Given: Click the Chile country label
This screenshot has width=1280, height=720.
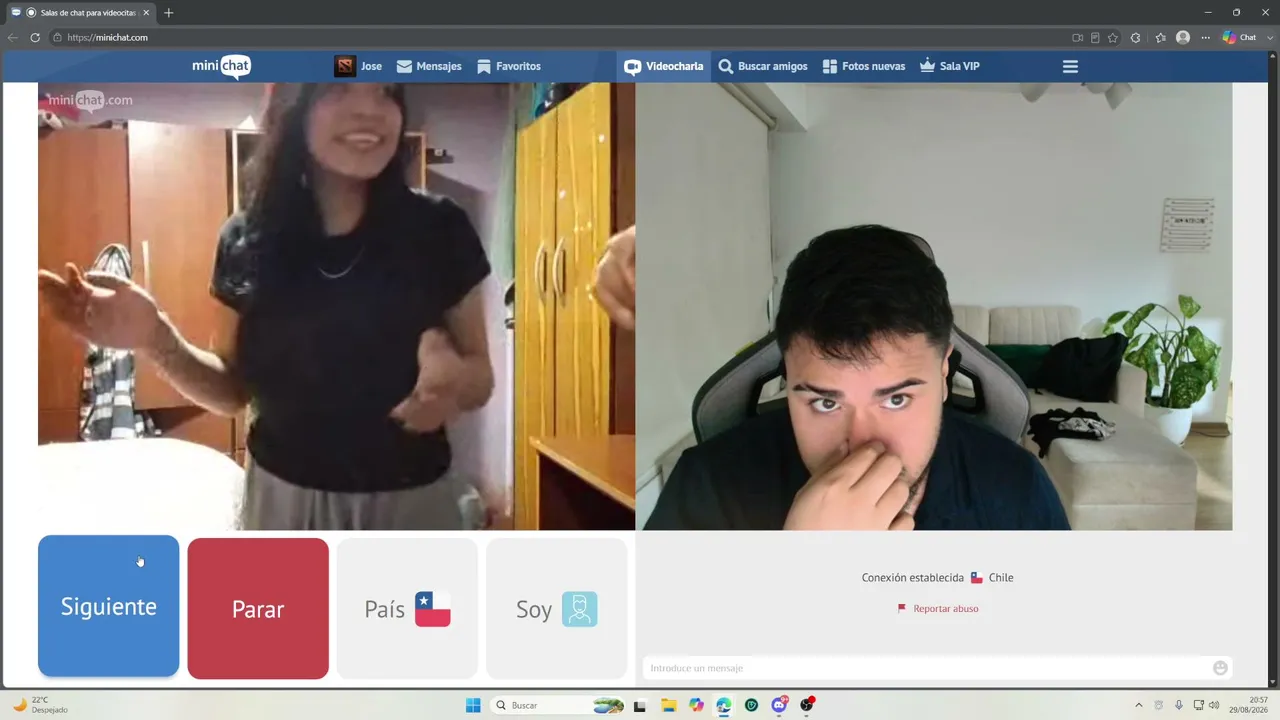Looking at the screenshot, I should click(x=1001, y=578).
